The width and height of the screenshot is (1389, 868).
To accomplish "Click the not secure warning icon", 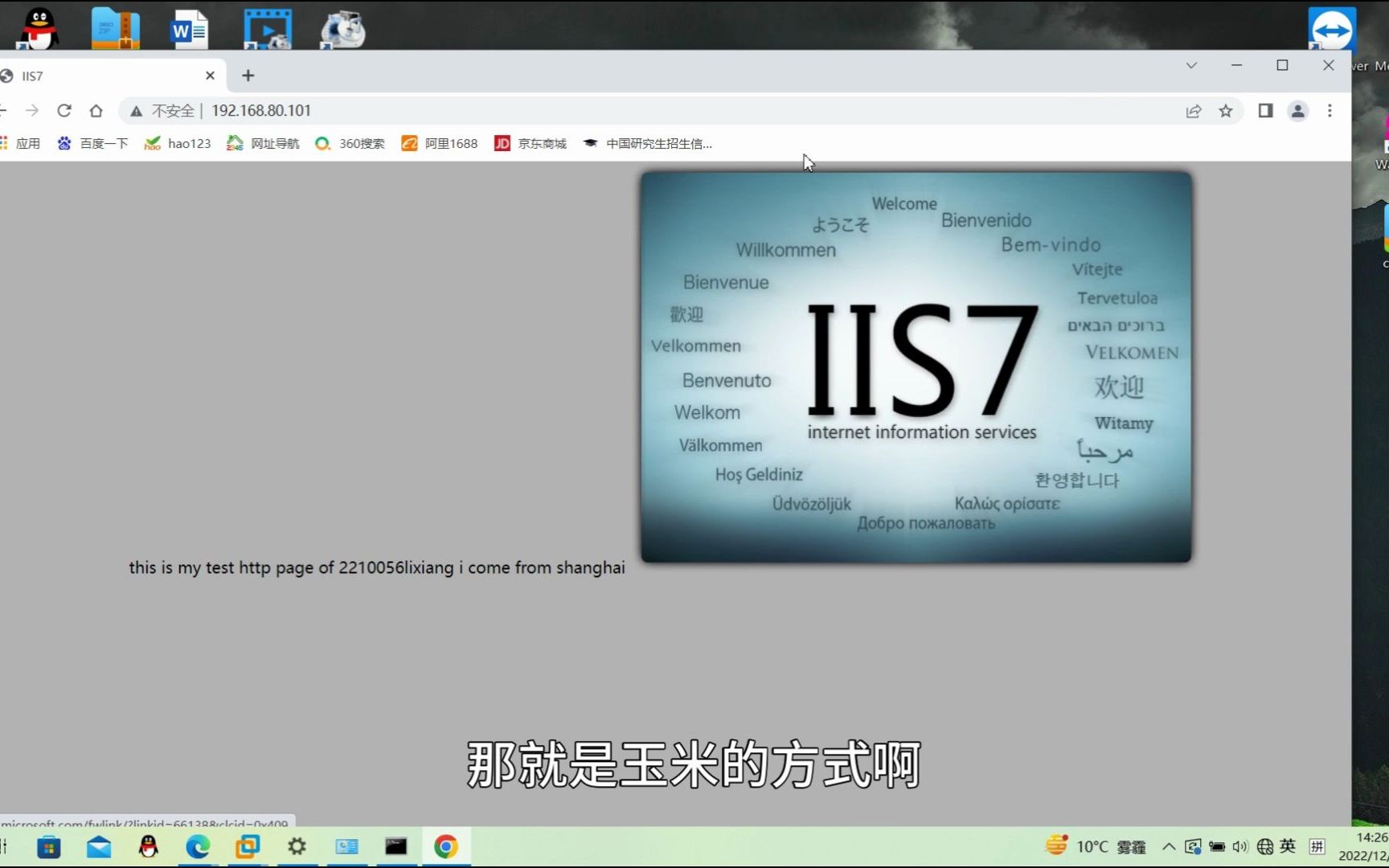I will tap(137, 111).
